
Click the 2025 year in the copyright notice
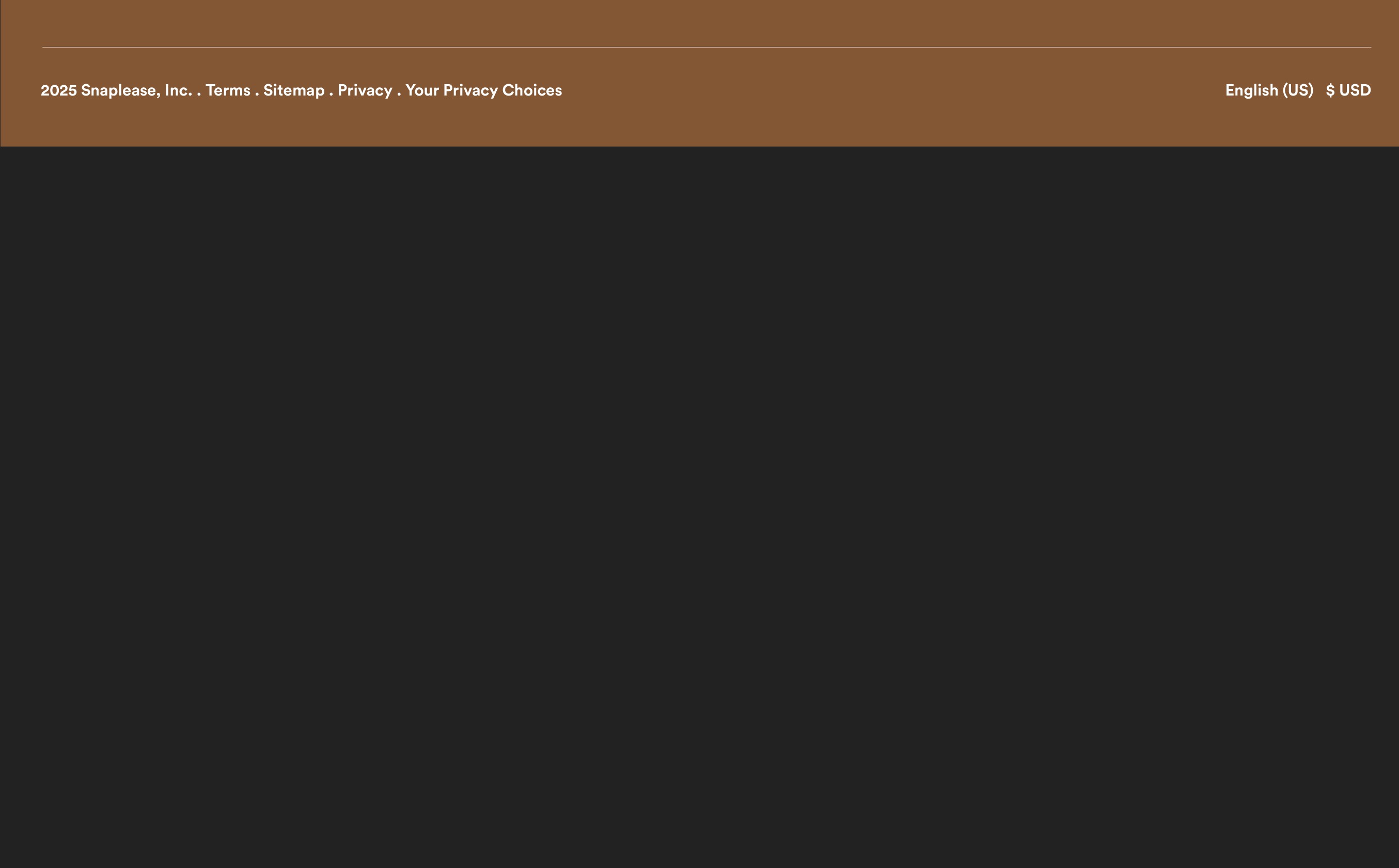point(58,90)
